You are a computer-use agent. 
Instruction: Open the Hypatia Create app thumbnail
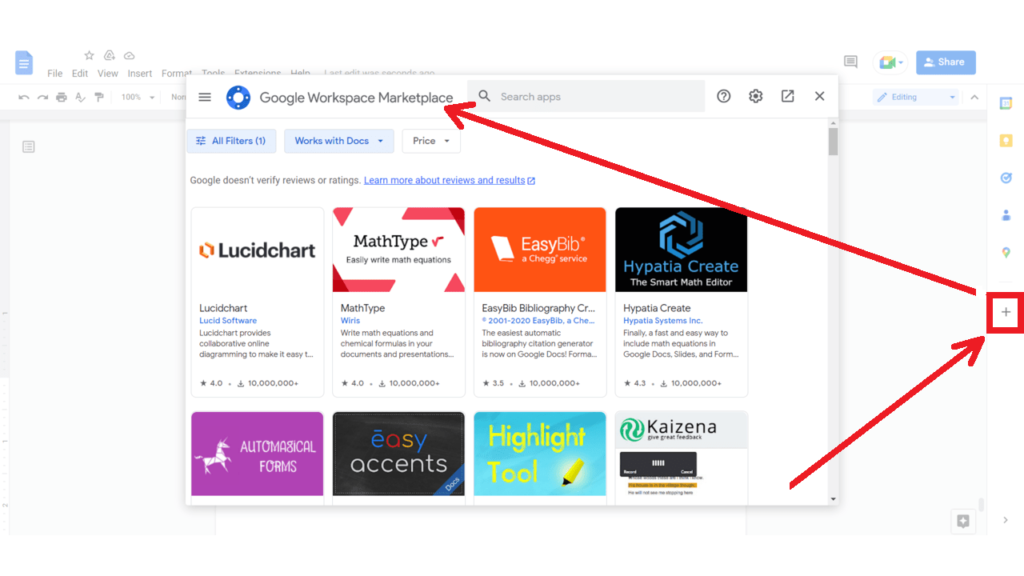coord(681,250)
